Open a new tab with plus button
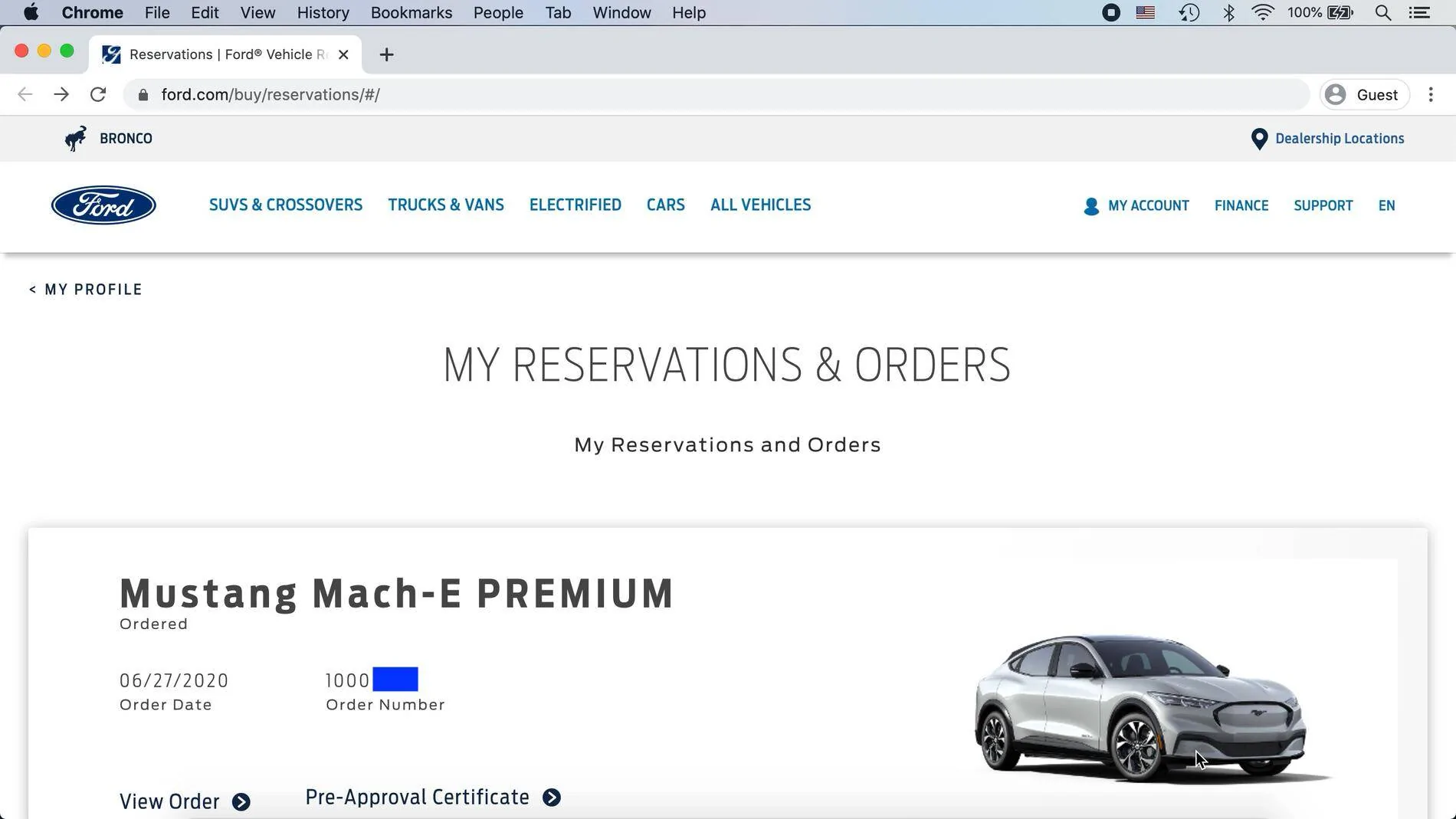1456x819 pixels. 386,54
